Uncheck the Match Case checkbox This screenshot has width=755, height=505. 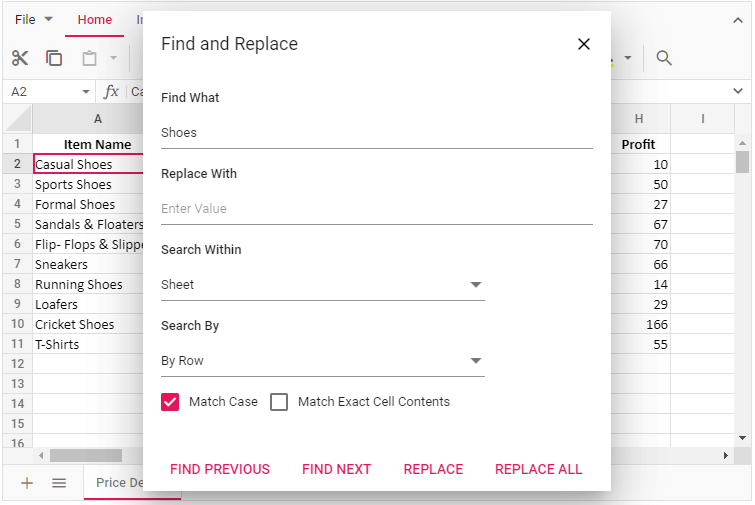click(170, 402)
